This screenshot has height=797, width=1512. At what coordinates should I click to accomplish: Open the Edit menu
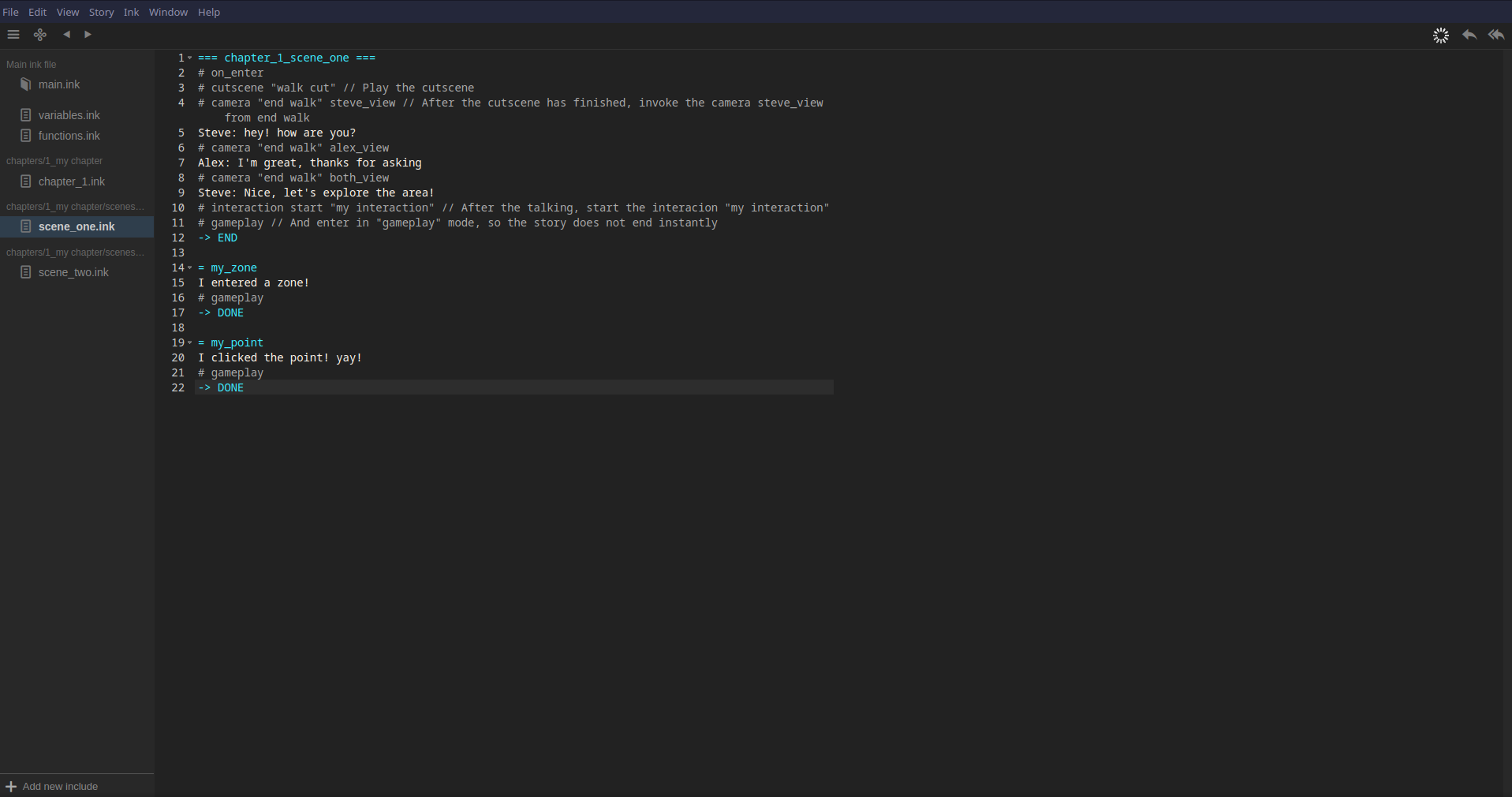37,12
